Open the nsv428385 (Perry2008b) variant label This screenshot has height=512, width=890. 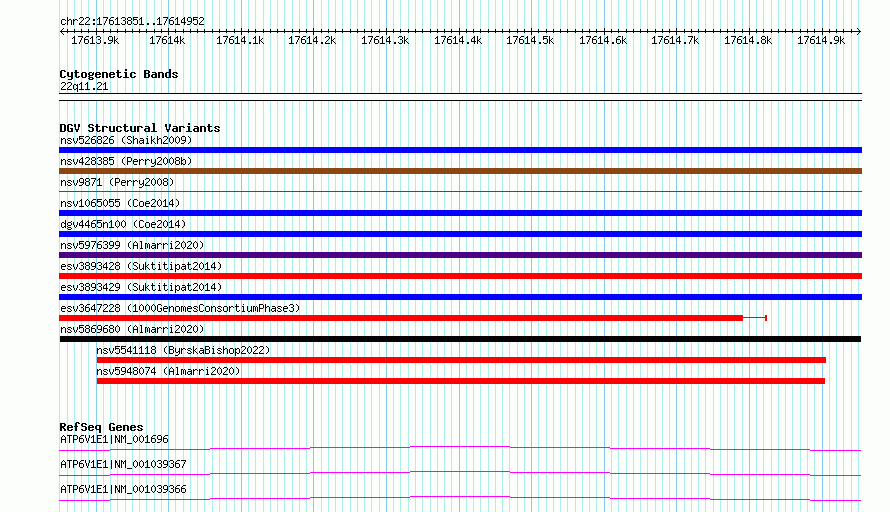126,161
